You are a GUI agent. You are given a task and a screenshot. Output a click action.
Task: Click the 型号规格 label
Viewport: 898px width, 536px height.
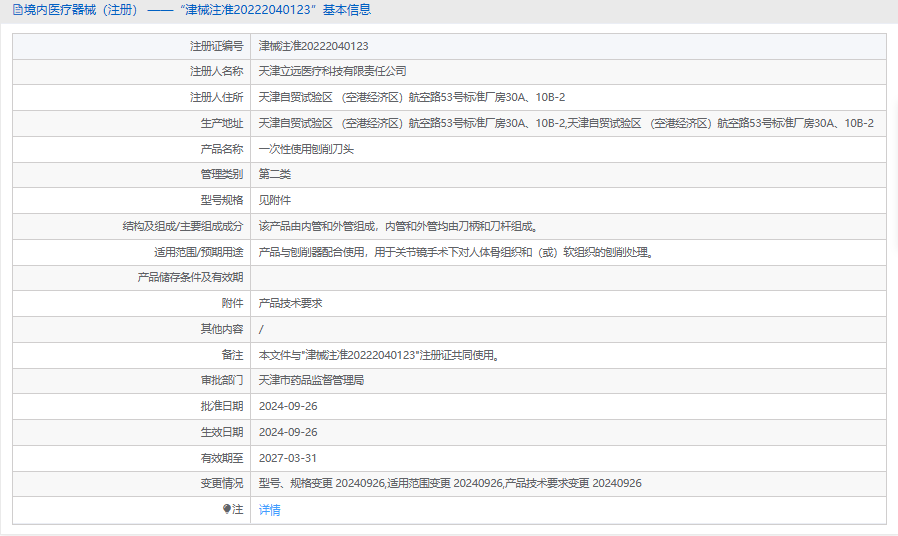(x=222, y=200)
